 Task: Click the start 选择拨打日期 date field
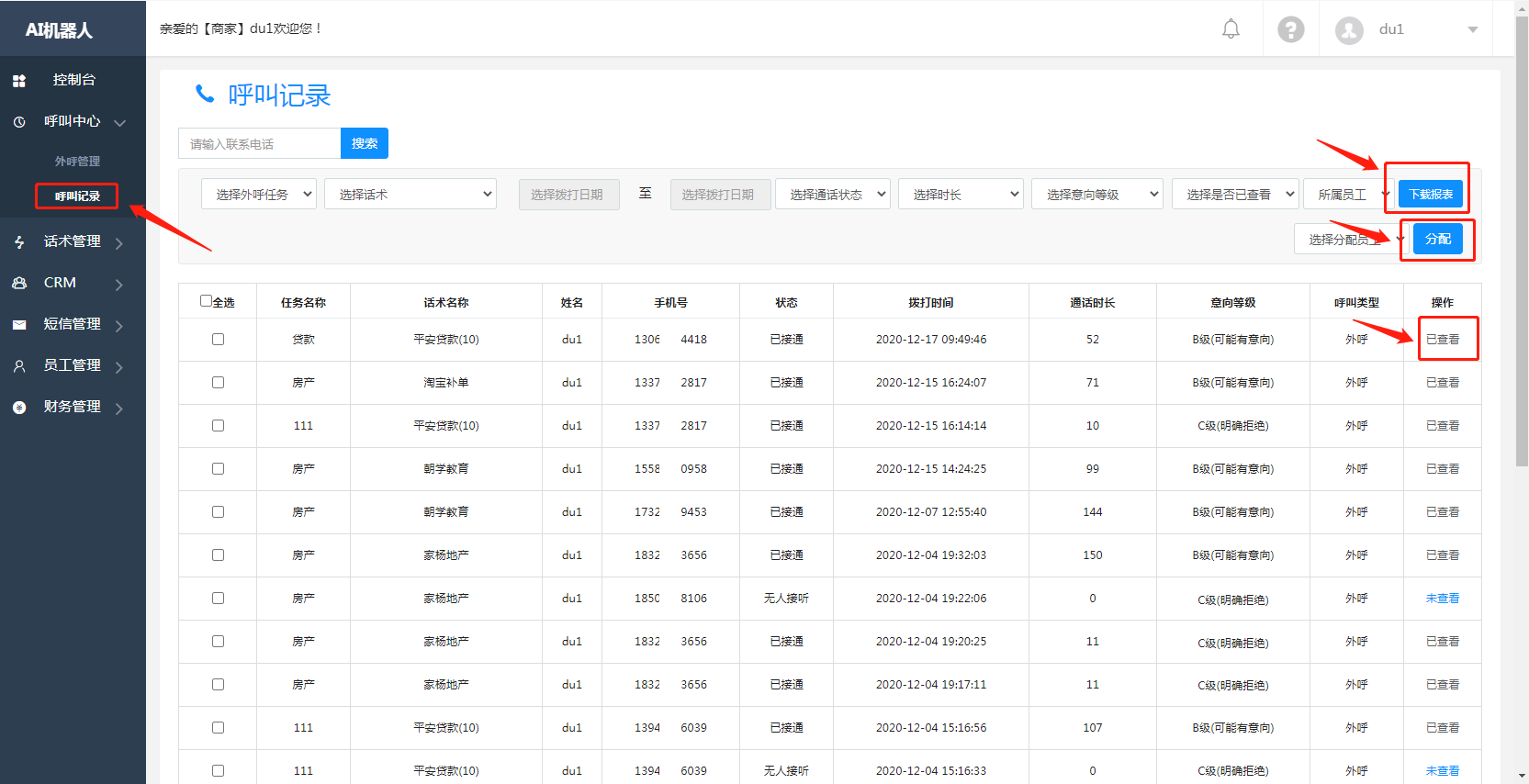[569, 194]
